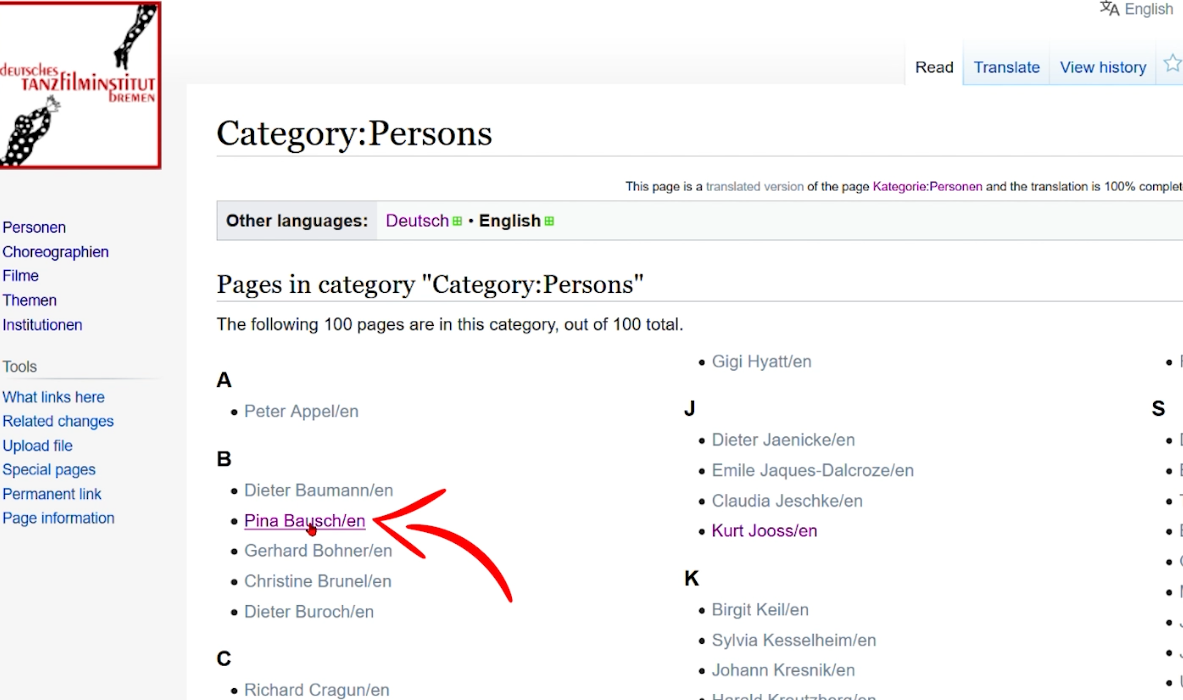Click the Deutsches Tanzfilminstitut Bremen logo
This screenshot has height=700, width=1183.
79,85
